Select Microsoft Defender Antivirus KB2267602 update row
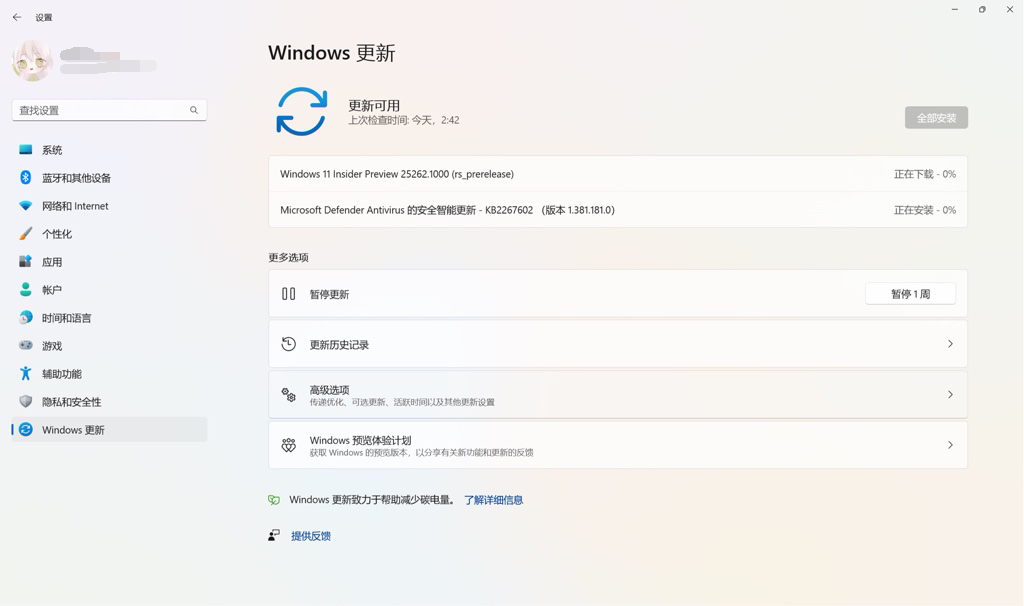The width and height of the screenshot is (1024, 606). 618,210
